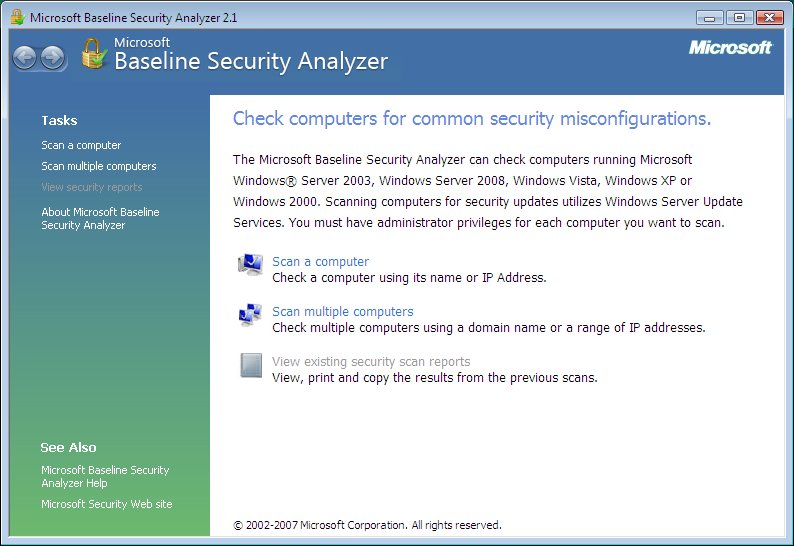The image size is (794, 546).
Task: Close the Baseline Security Analyzer window
Action: [x=770, y=18]
